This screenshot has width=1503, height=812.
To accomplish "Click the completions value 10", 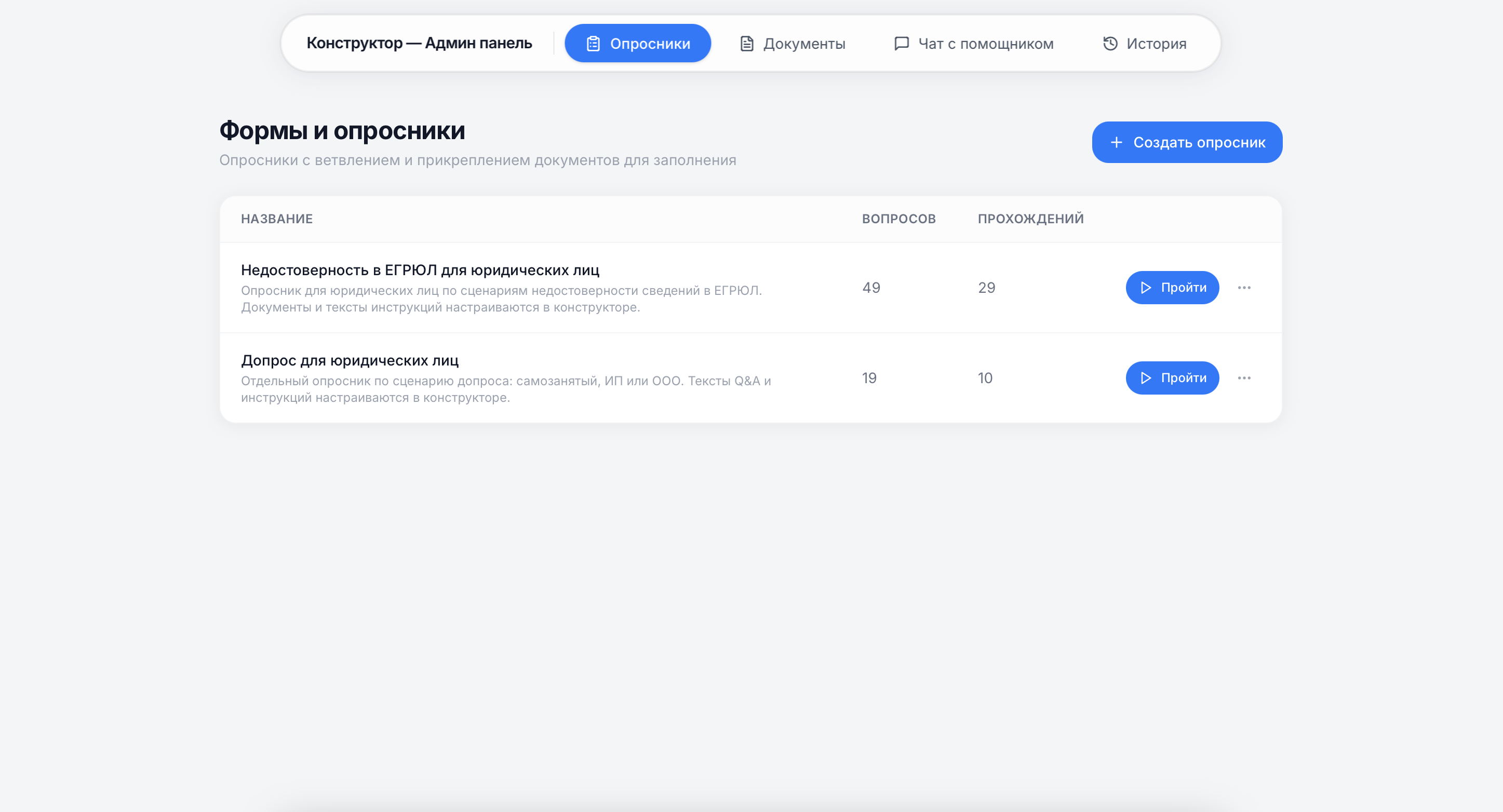I will click(985, 378).
